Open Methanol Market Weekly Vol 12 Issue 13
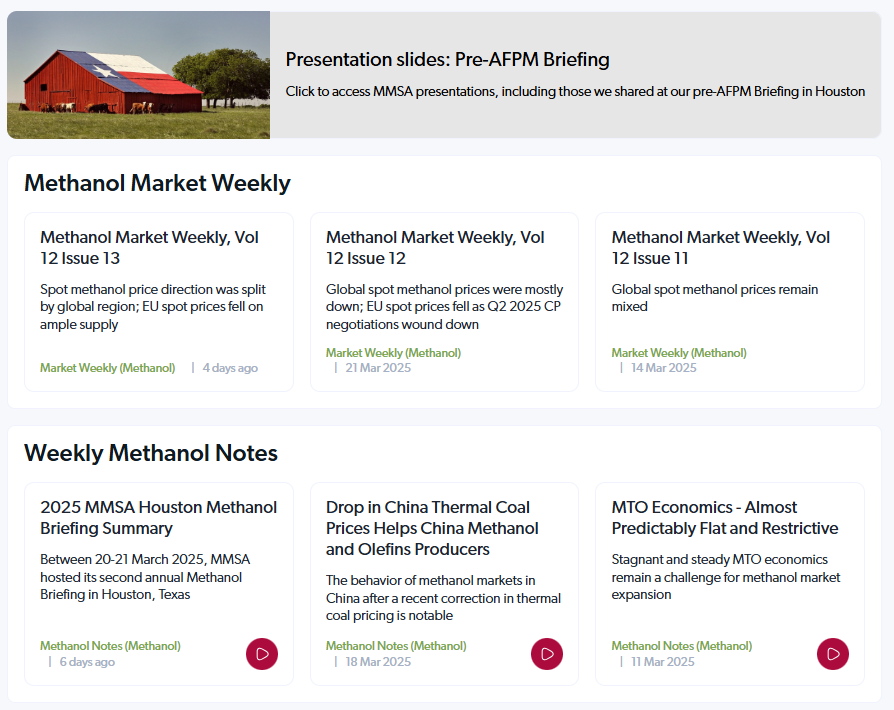 (148, 247)
